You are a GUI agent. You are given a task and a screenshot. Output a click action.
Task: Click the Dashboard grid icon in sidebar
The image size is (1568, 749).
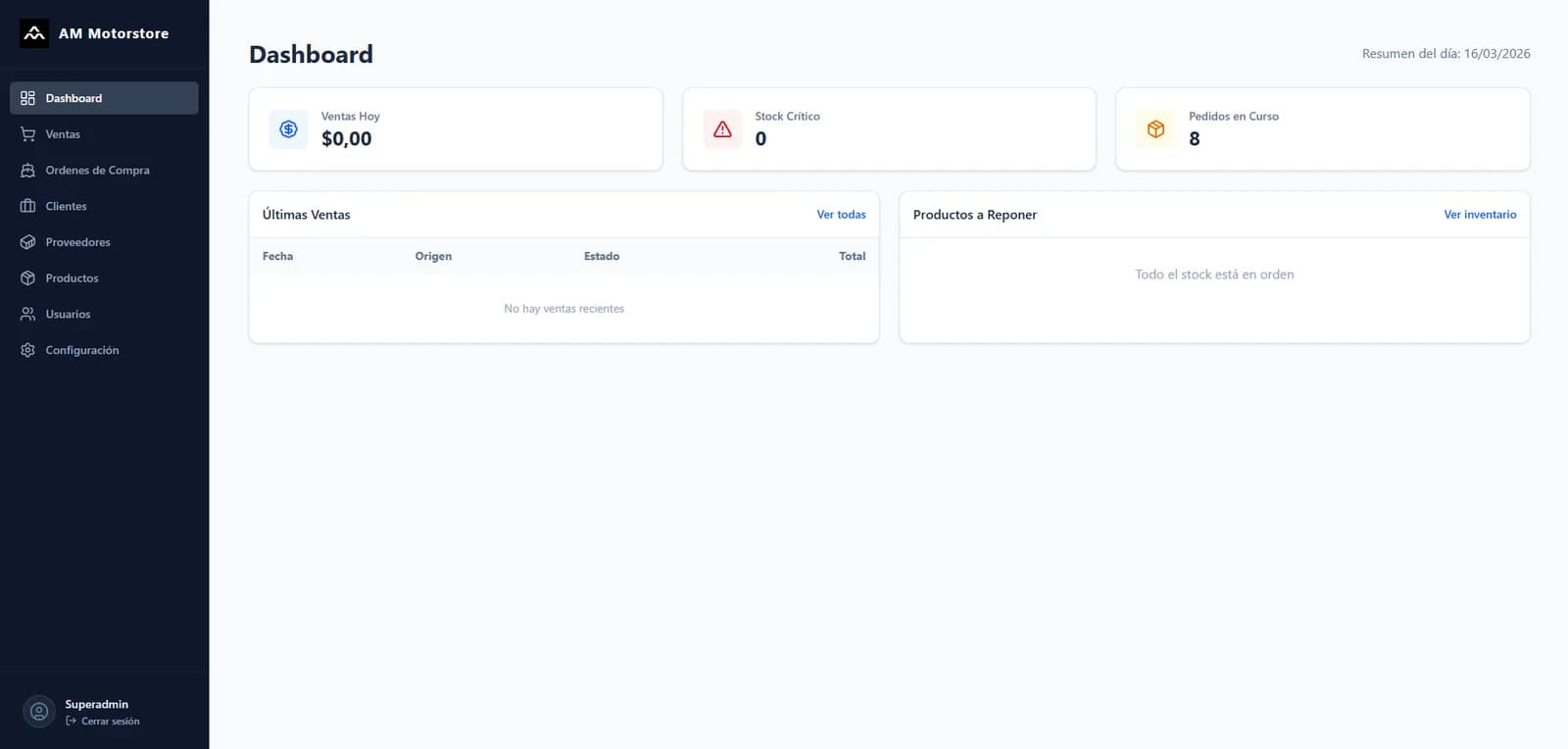click(x=27, y=98)
